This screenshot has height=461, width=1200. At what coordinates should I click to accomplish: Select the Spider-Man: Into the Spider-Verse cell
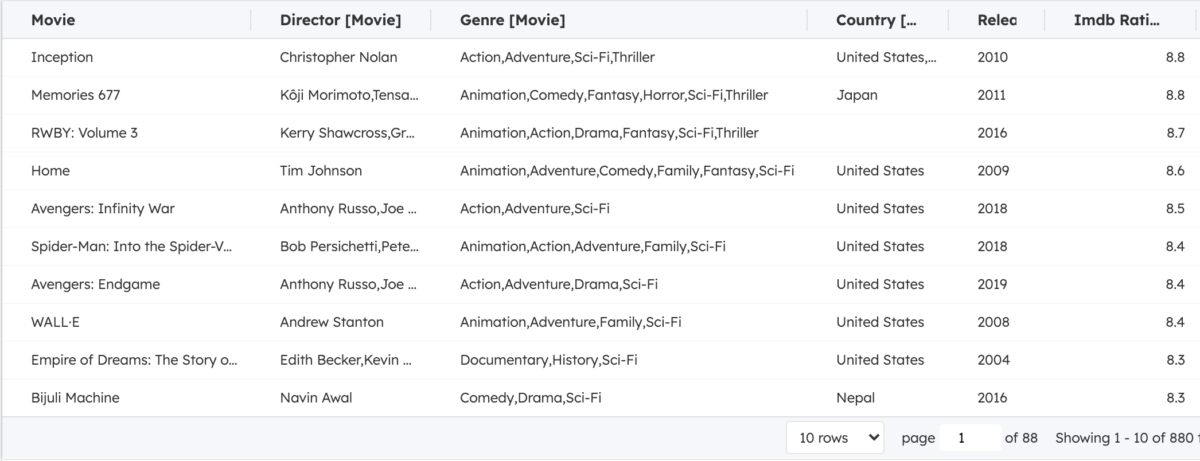coord(131,246)
